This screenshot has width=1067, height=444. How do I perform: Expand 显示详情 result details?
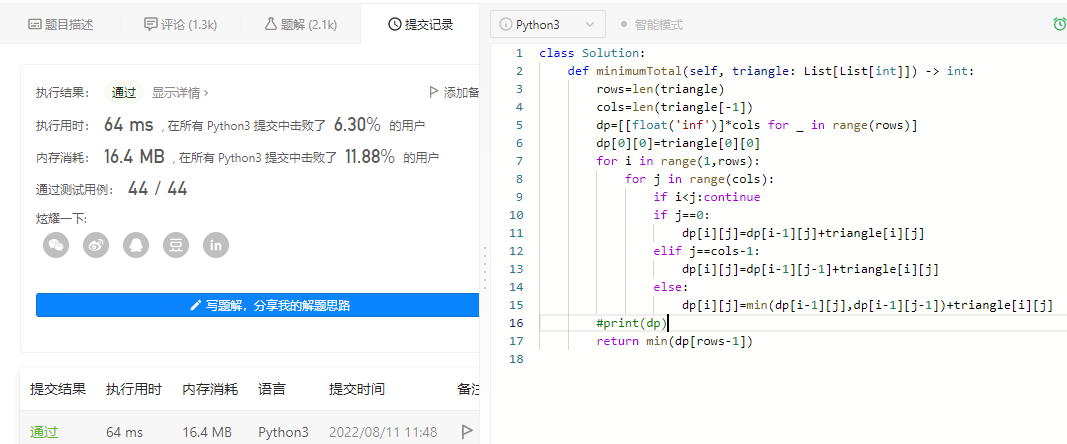(x=180, y=93)
